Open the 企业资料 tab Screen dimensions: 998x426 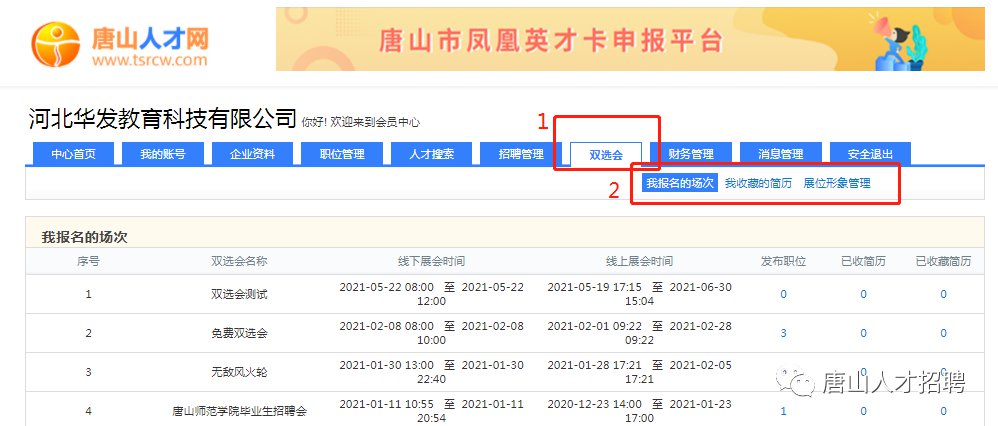pyautogui.click(x=253, y=154)
